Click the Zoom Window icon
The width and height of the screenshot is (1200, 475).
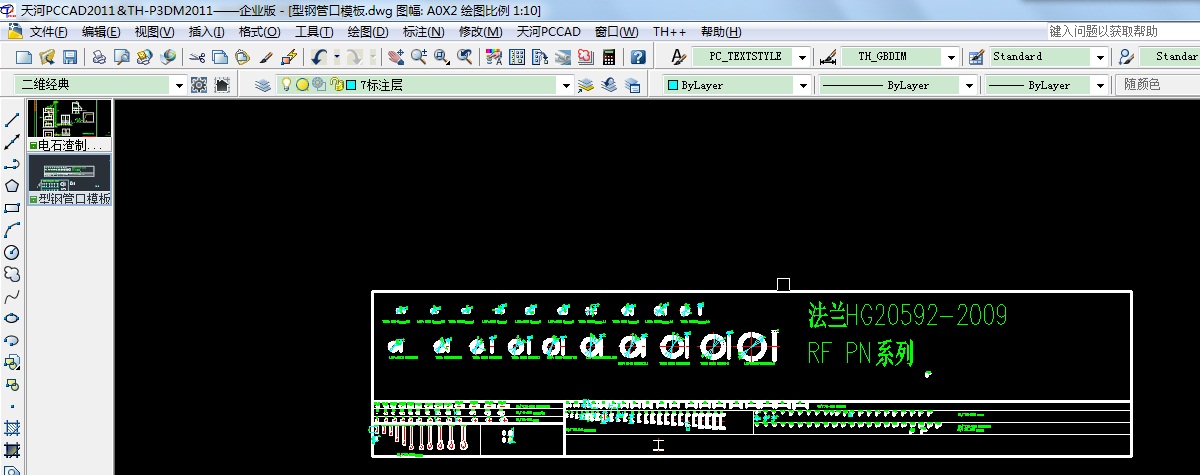click(x=442, y=57)
